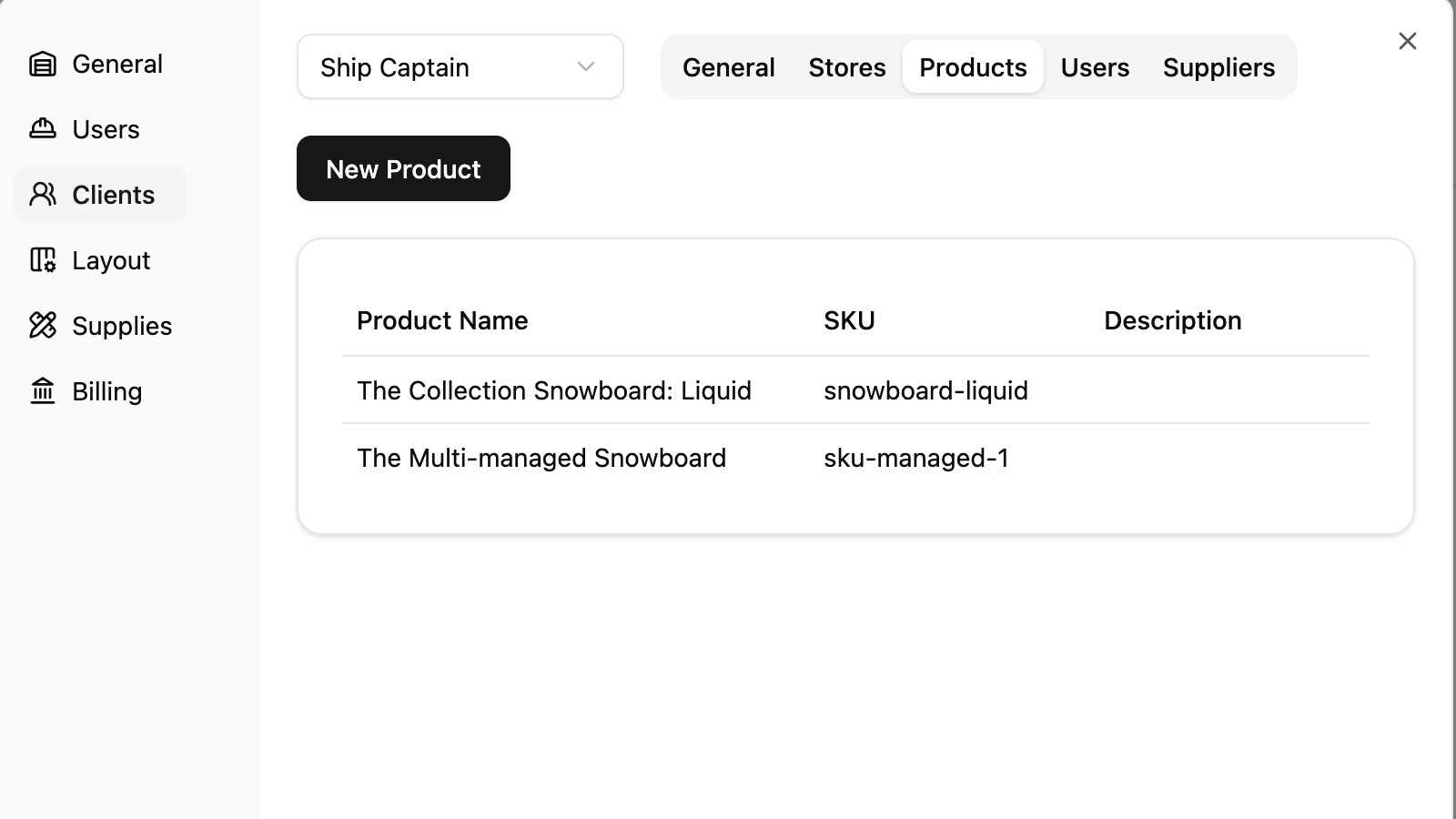
Task: Select The Collection Snowboard: Liquid row
Action: pyautogui.click(x=554, y=389)
